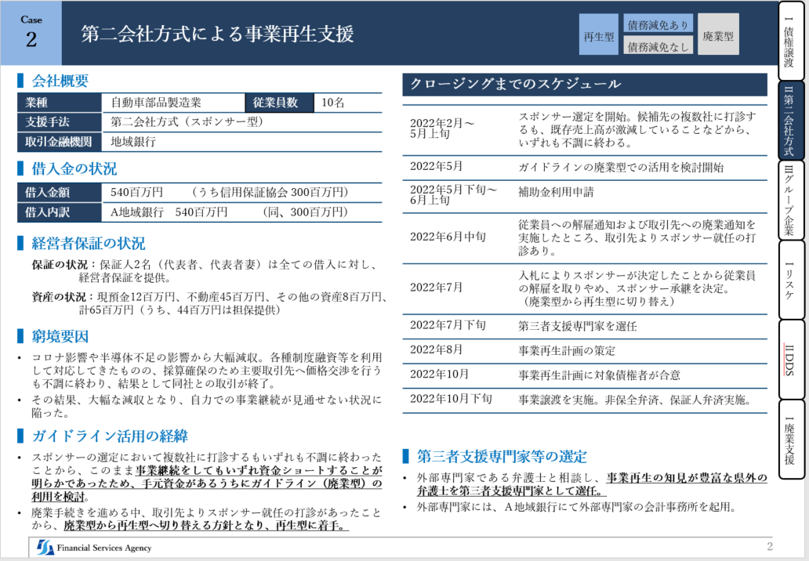Select the date 2022年2月〜5月上旬

click(x=442, y=129)
